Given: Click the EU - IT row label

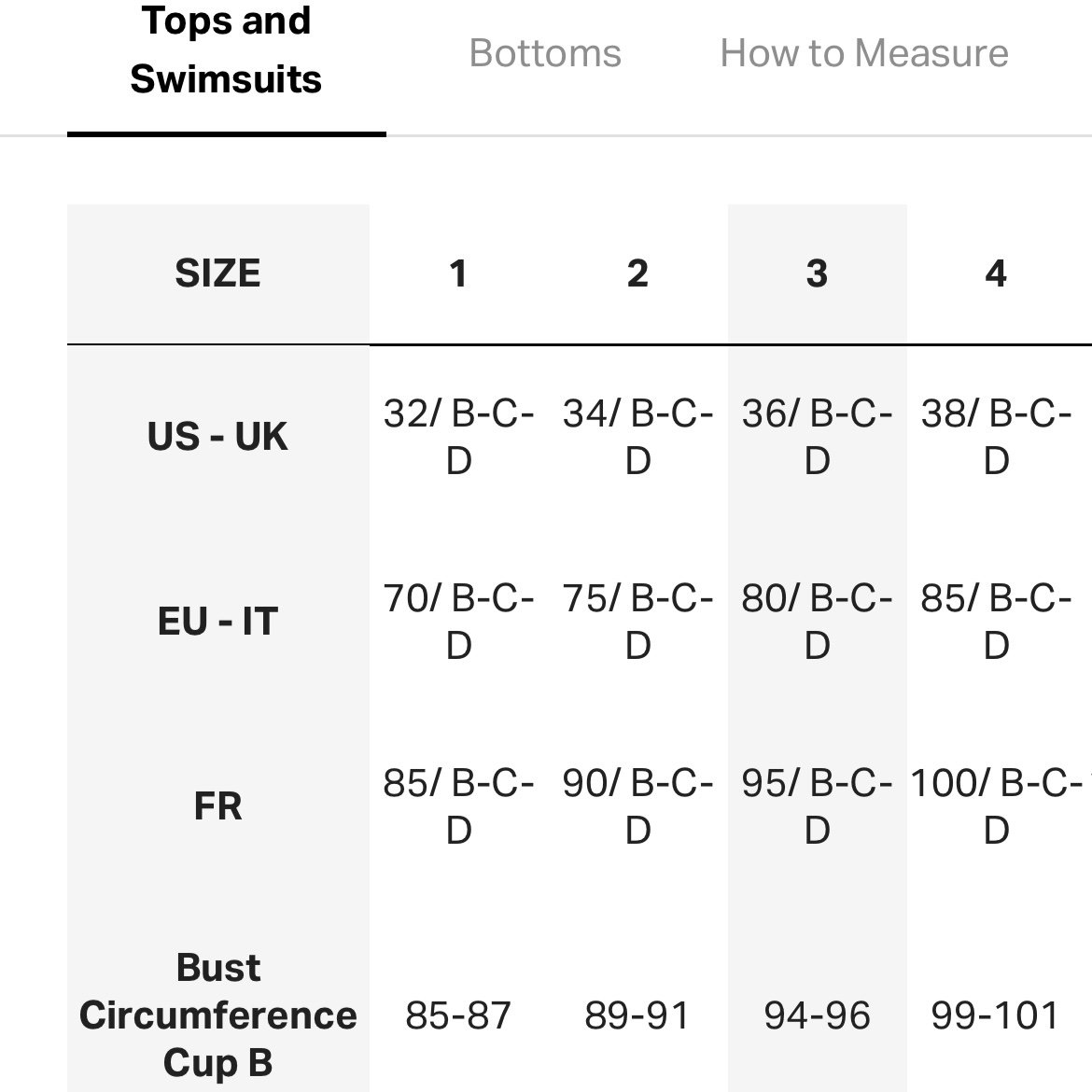Looking at the screenshot, I should pyautogui.click(x=218, y=622).
